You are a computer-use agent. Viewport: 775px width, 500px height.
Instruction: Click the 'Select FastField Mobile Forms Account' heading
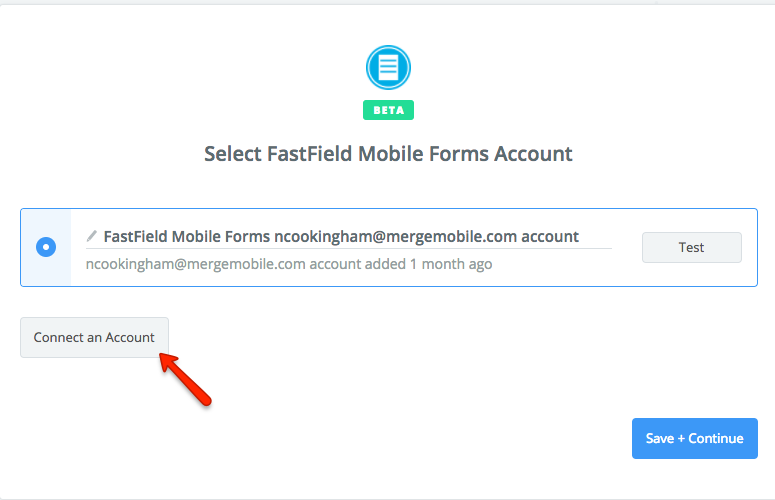click(x=388, y=154)
